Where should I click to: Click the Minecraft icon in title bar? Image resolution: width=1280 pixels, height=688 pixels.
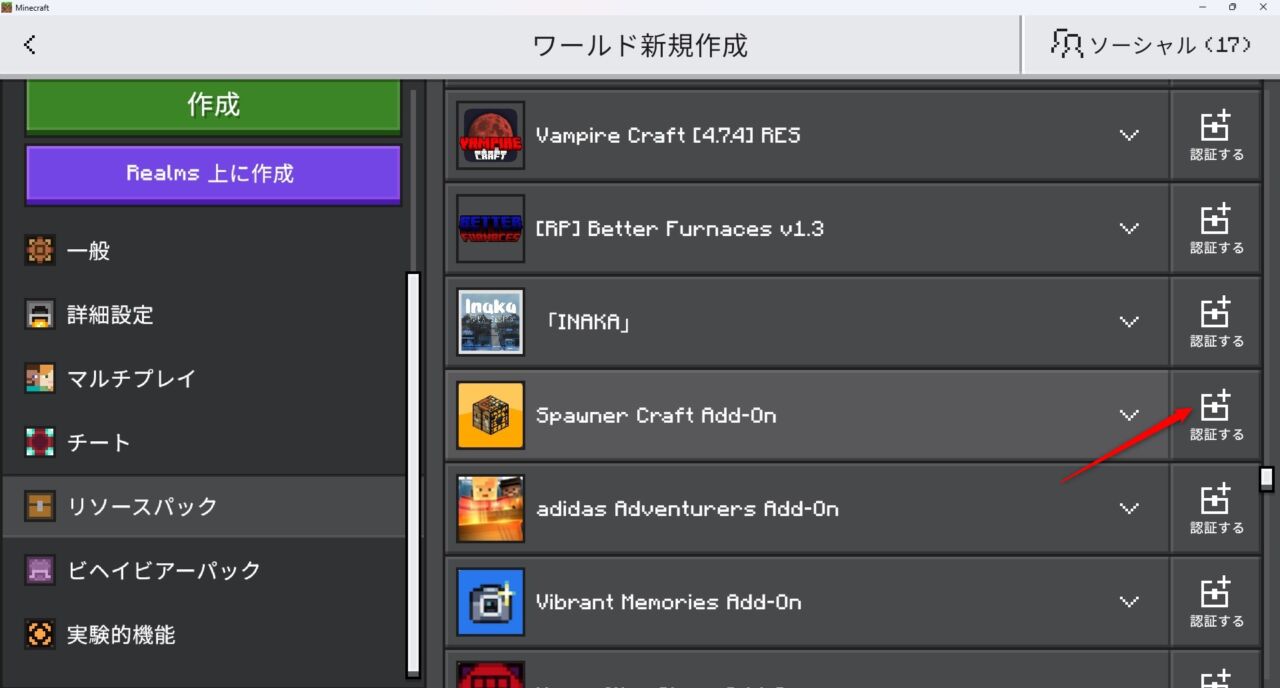coord(7,7)
